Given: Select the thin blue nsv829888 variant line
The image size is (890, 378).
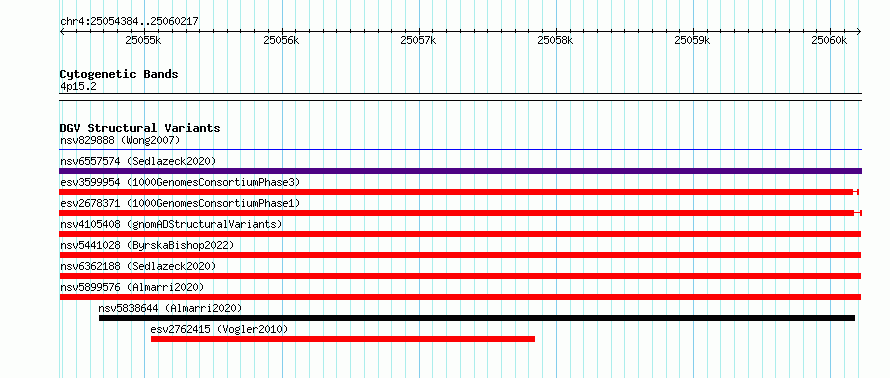Looking at the screenshot, I should [461, 150].
